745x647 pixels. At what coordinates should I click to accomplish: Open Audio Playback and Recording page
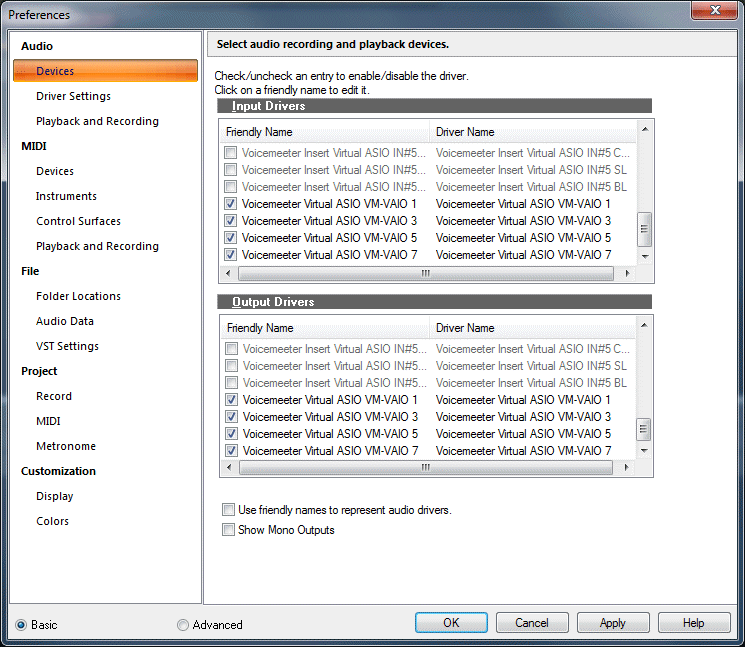97,121
